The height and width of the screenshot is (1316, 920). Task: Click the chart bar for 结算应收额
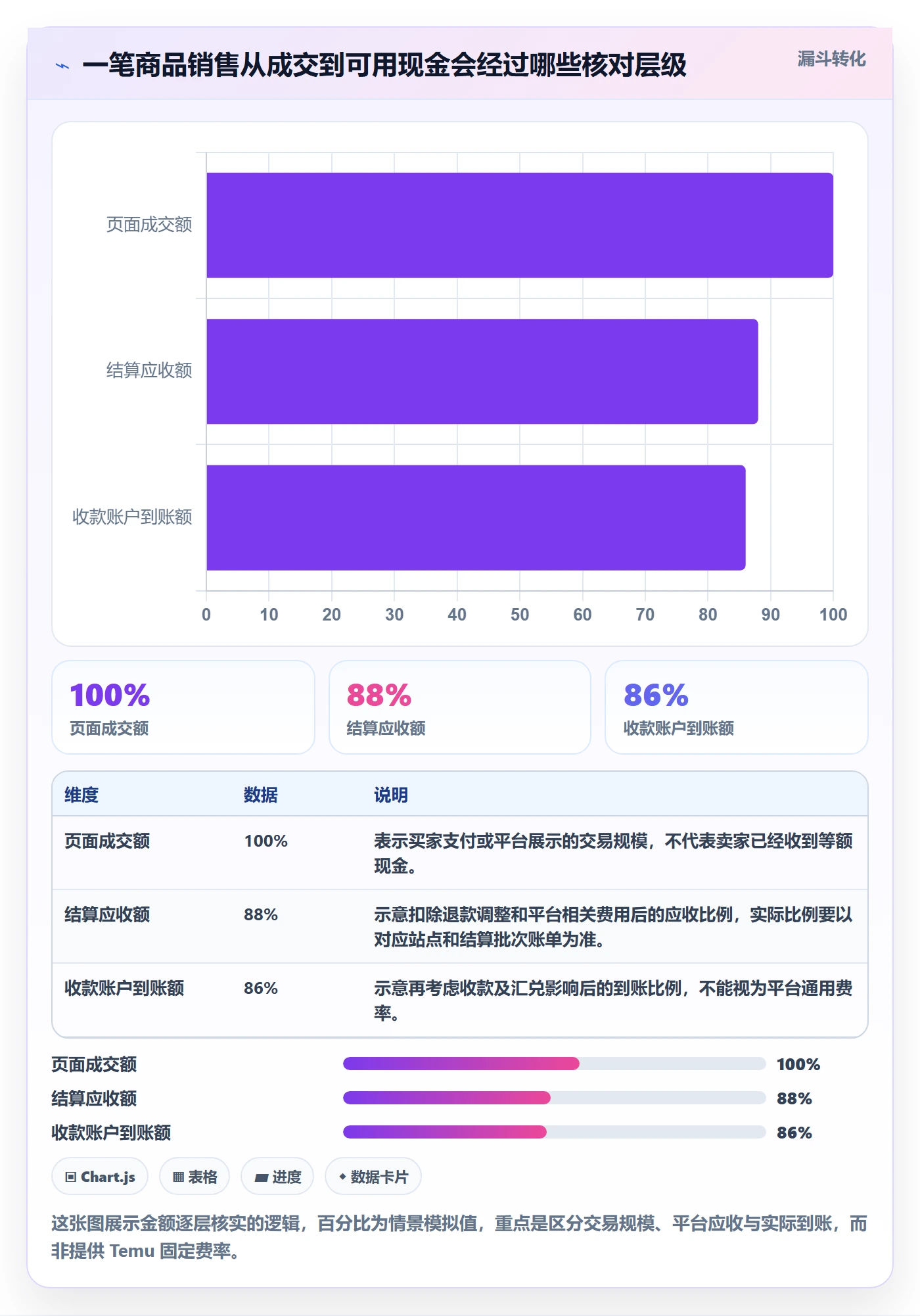tap(482, 371)
